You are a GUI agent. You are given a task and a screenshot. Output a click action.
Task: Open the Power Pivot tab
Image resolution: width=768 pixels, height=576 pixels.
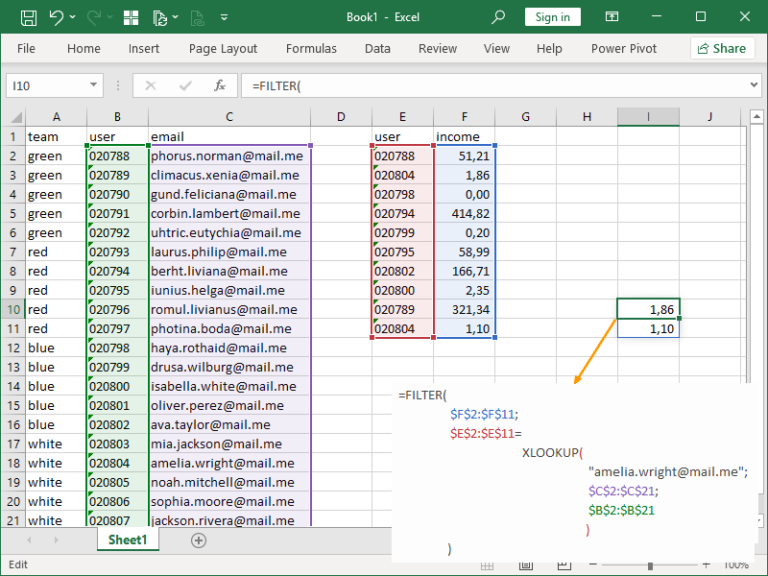point(624,48)
